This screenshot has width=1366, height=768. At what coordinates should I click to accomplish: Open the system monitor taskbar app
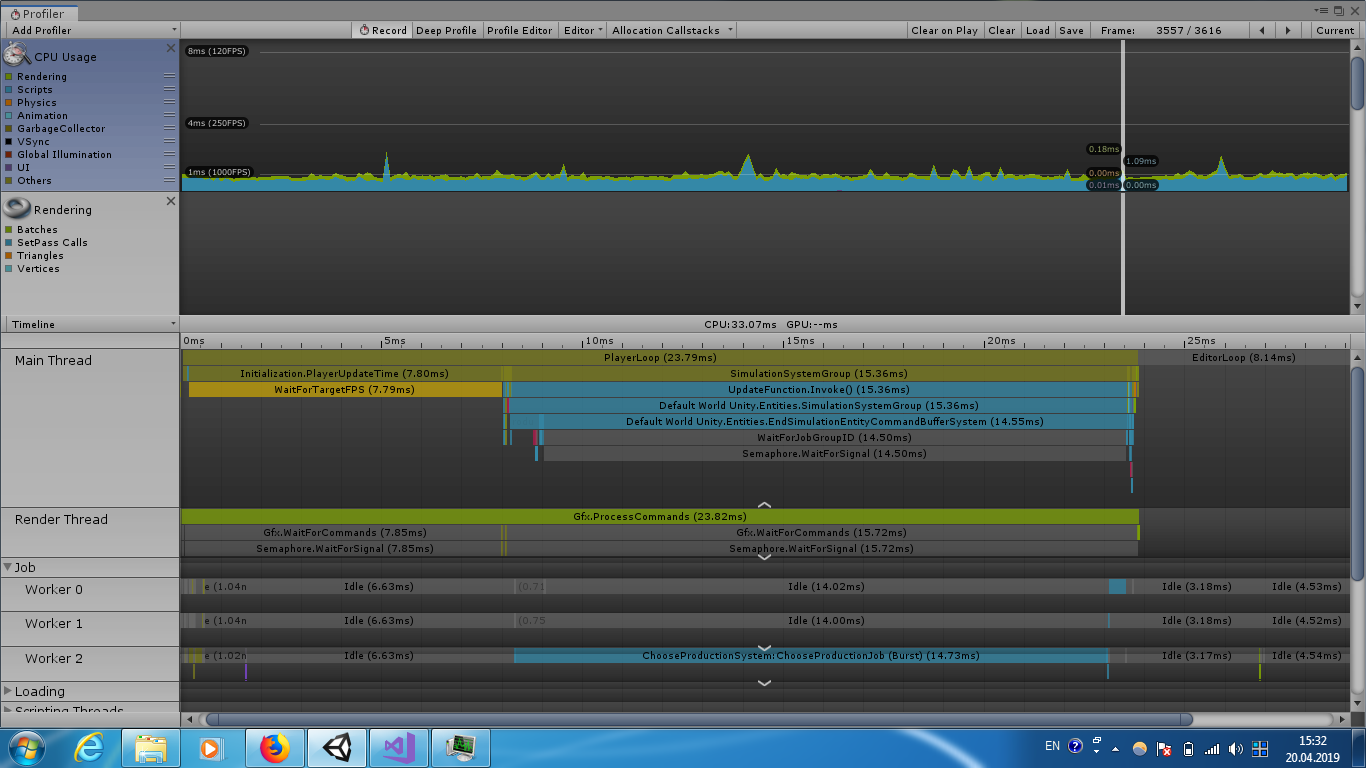461,748
